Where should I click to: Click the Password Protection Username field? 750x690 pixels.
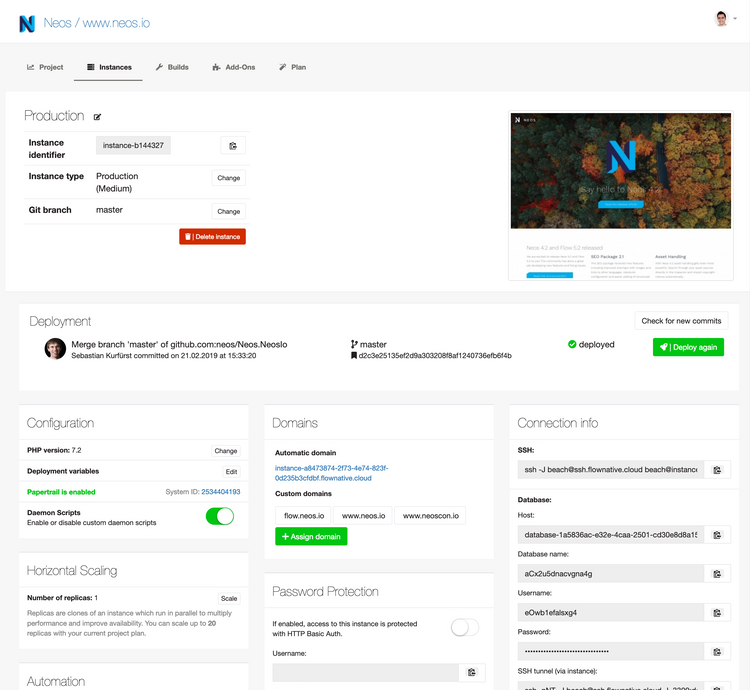(365, 672)
